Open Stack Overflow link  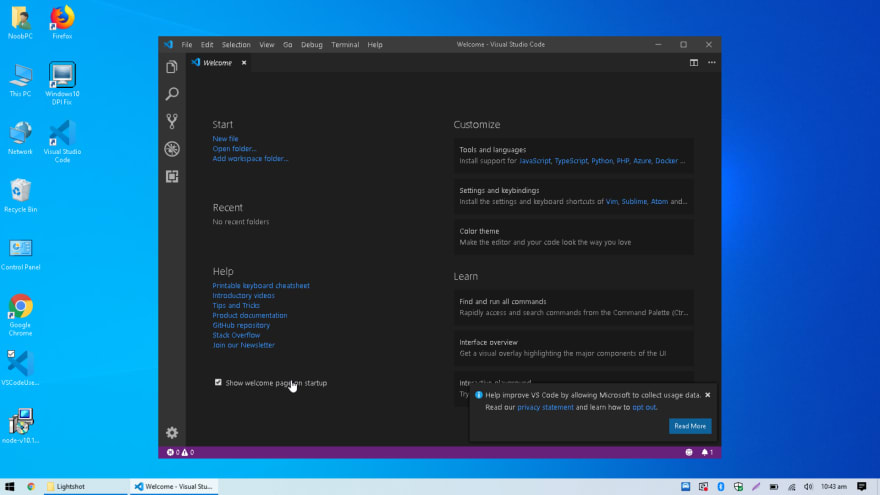236,335
